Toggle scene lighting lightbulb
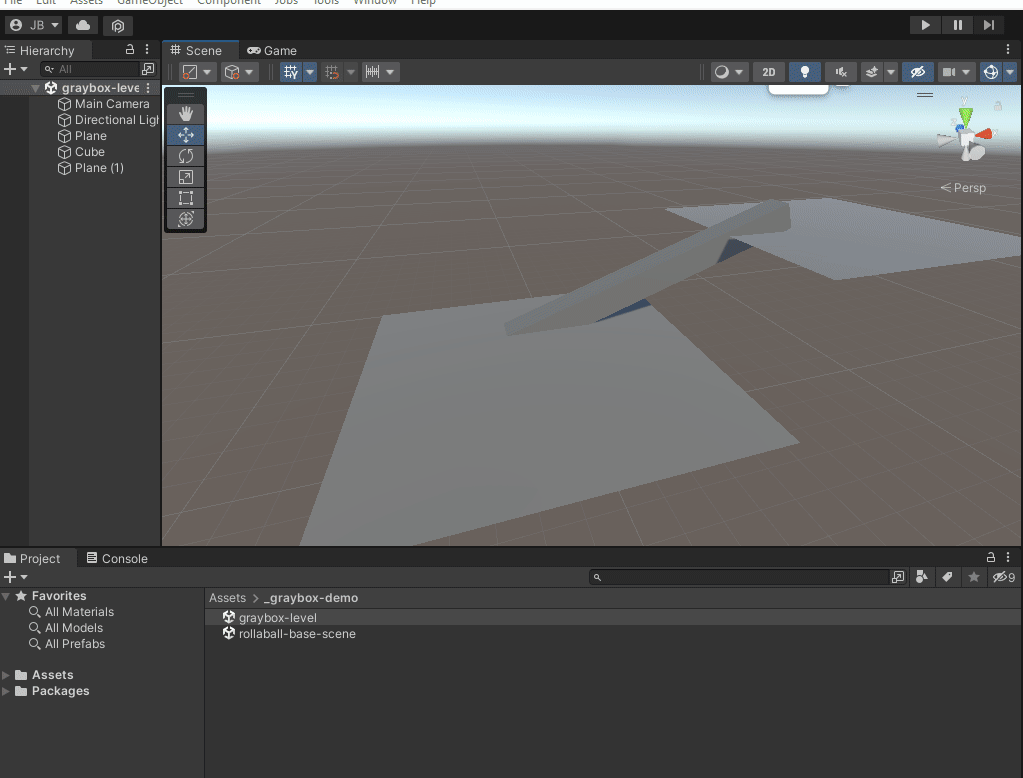Image resolution: width=1023 pixels, height=778 pixels. click(805, 72)
